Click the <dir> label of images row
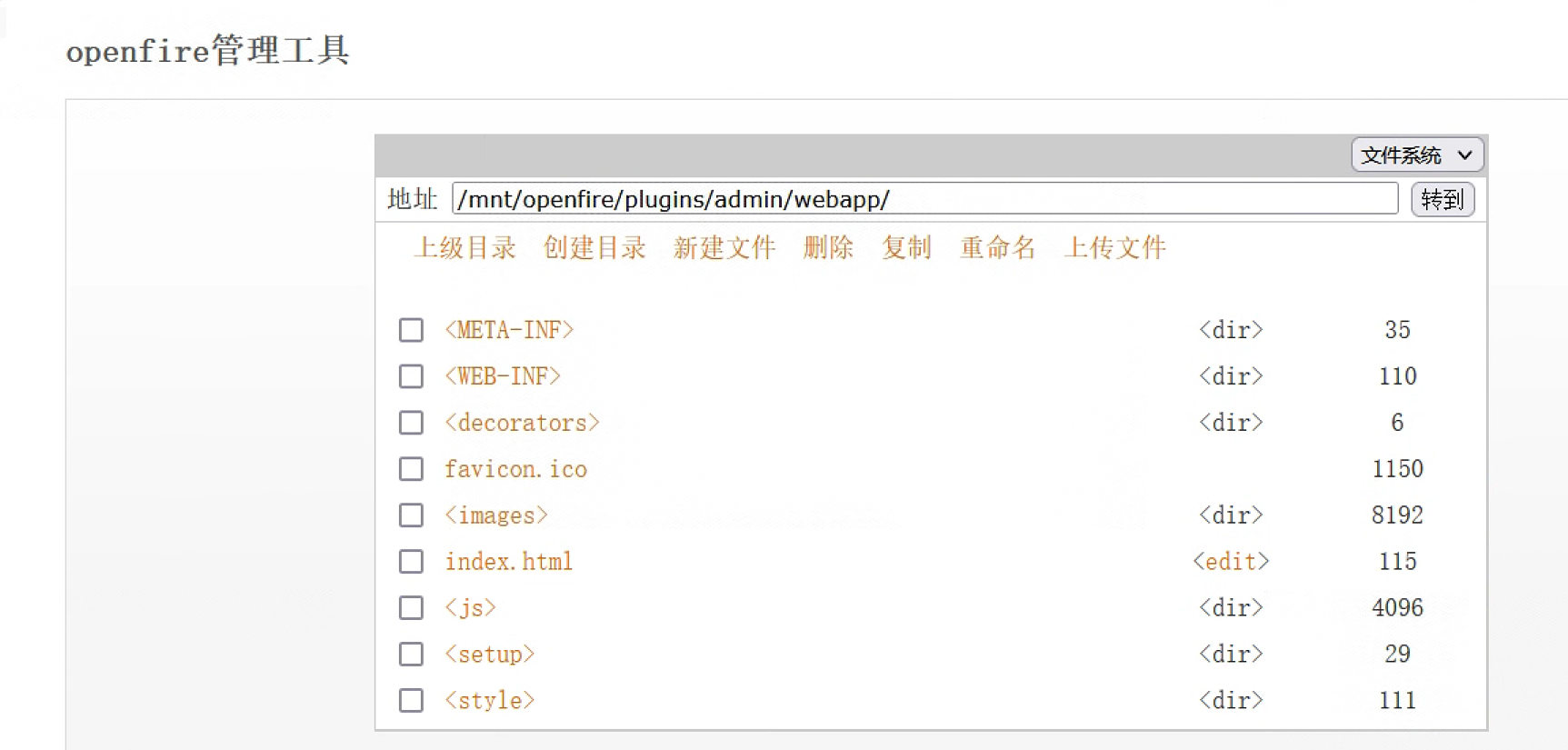The height and width of the screenshot is (750, 1568). pos(1231,515)
